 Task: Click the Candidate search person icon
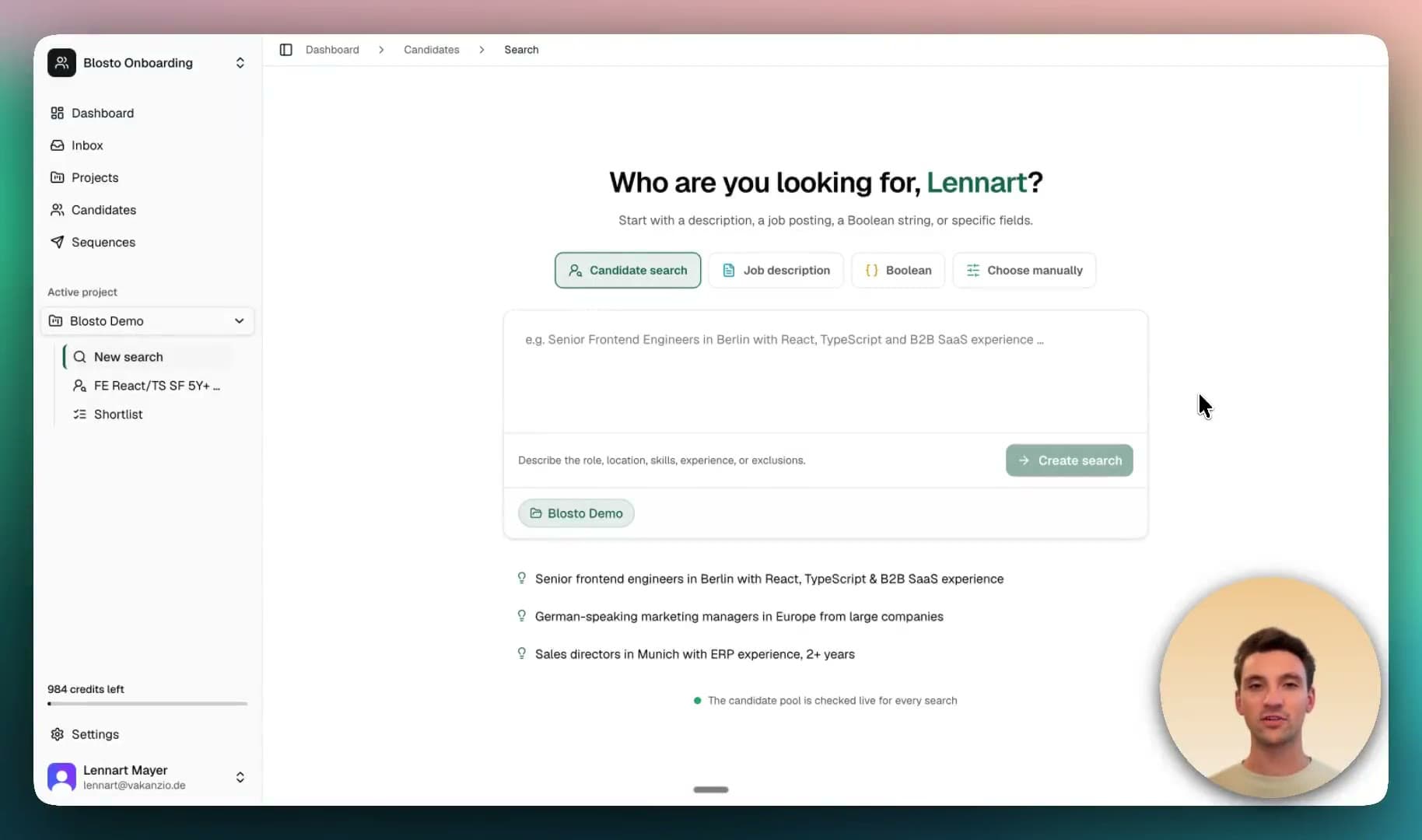576,270
